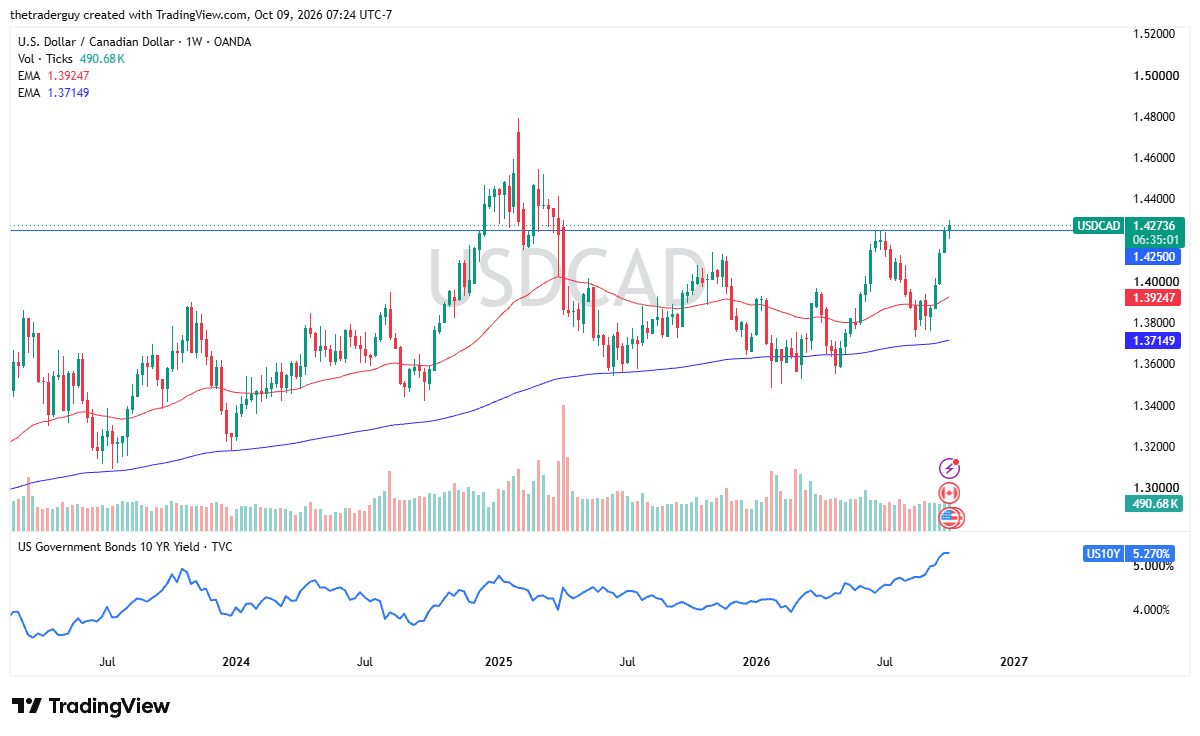Click the 1.46000 price axis label
The image size is (1200, 736).
[x=1154, y=158]
